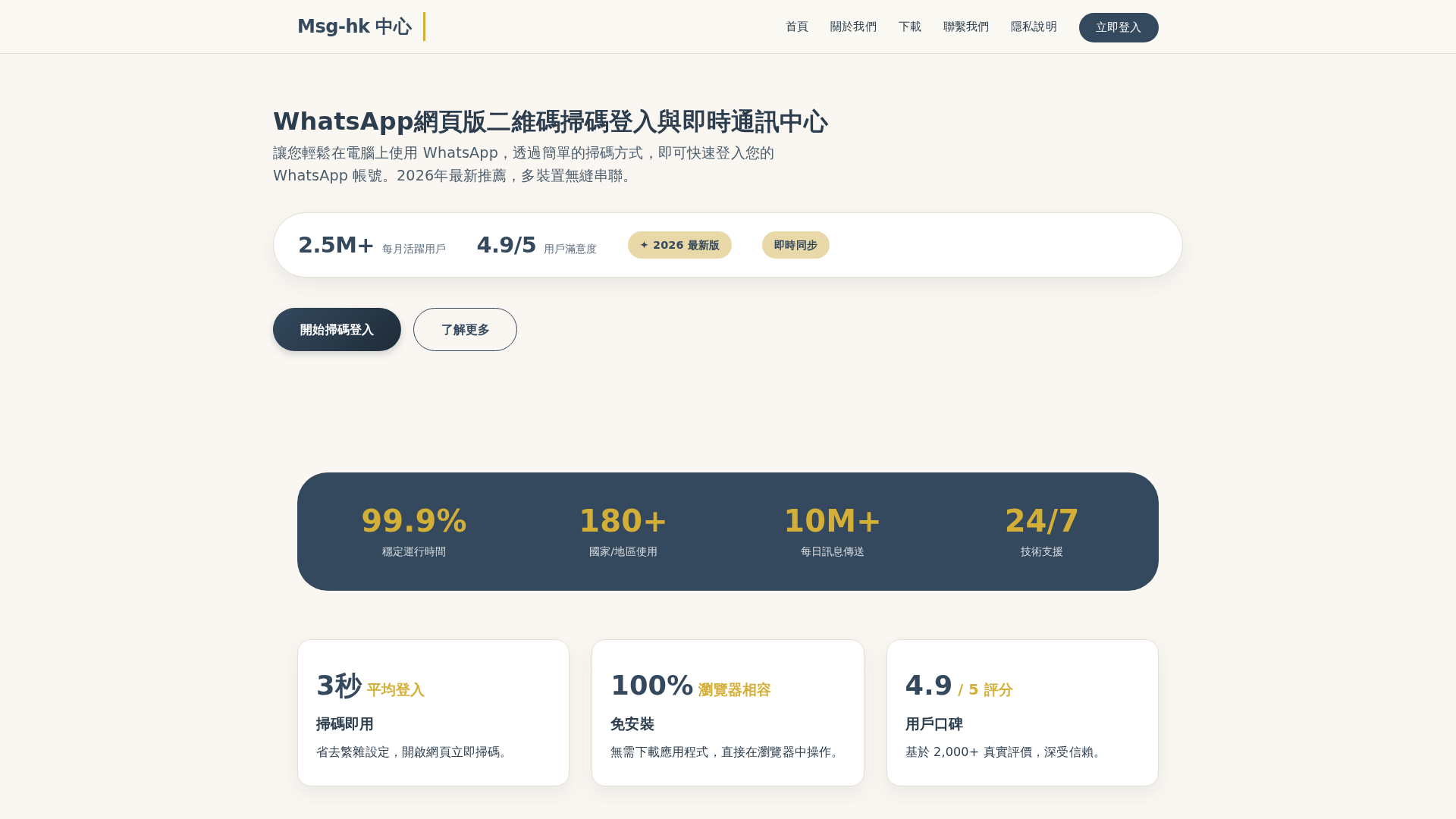Open the 隱私說明 nav link
This screenshot has height=819, width=1456.
pos(1034,27)
